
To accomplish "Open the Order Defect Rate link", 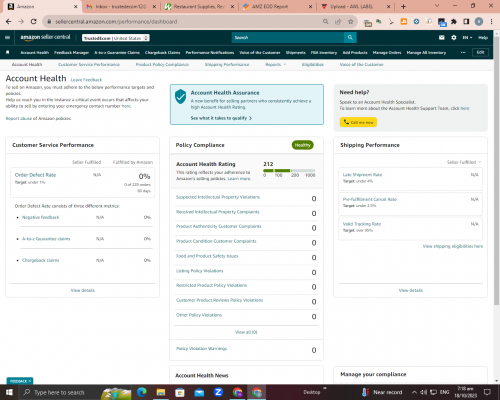I will pyautogui.click(x=35, y=175).
